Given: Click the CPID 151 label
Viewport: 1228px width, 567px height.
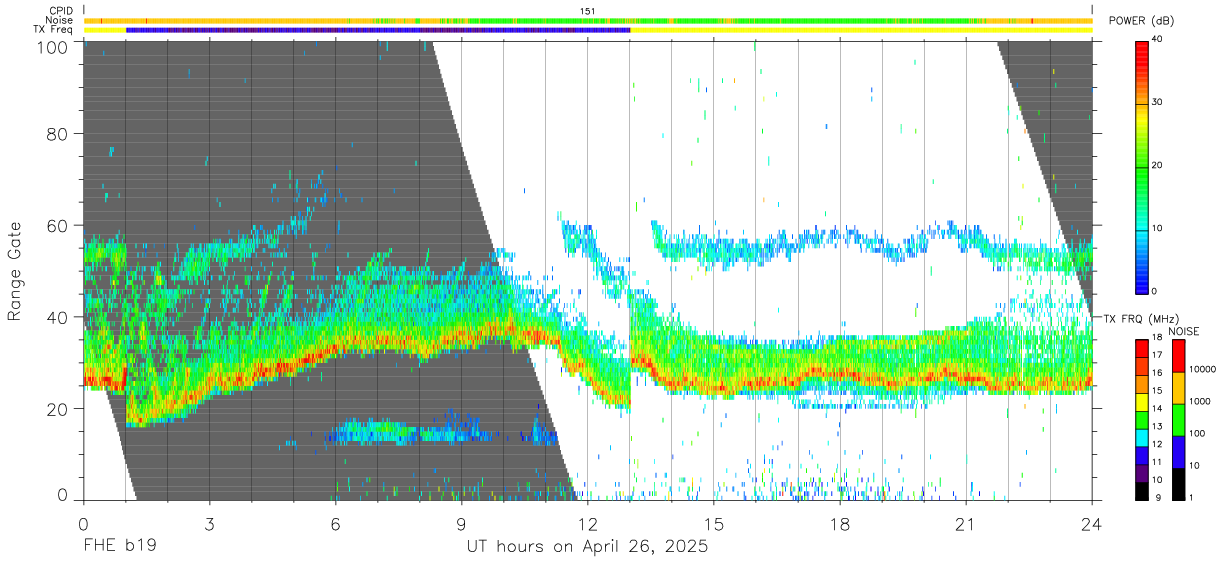Looking at the screenshot, I should coord(587,11).
